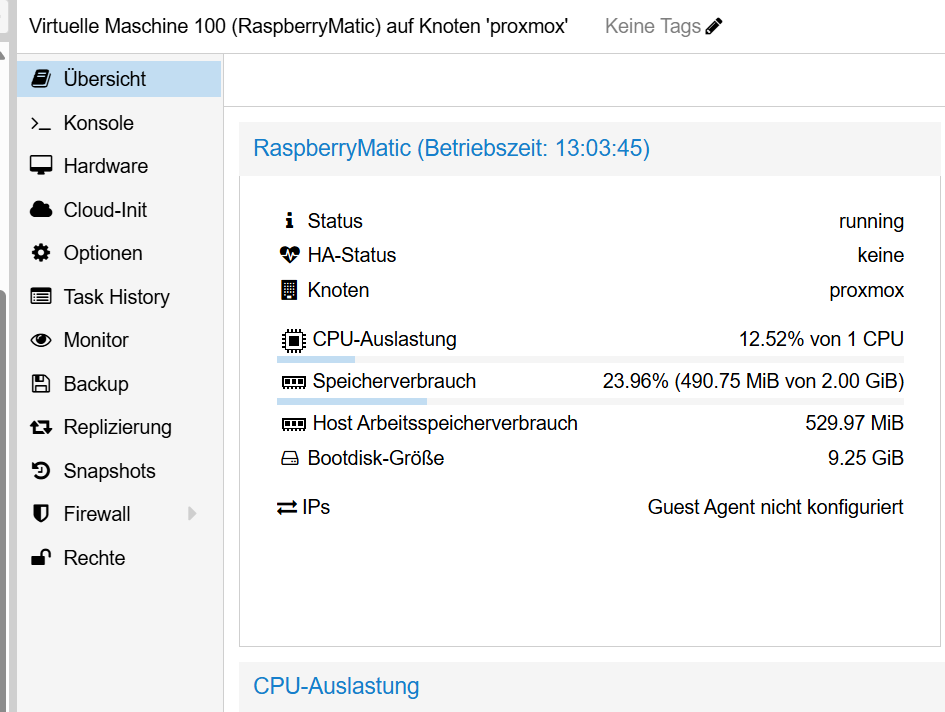Click the Firewall shield icon

[x=41, y=514]
